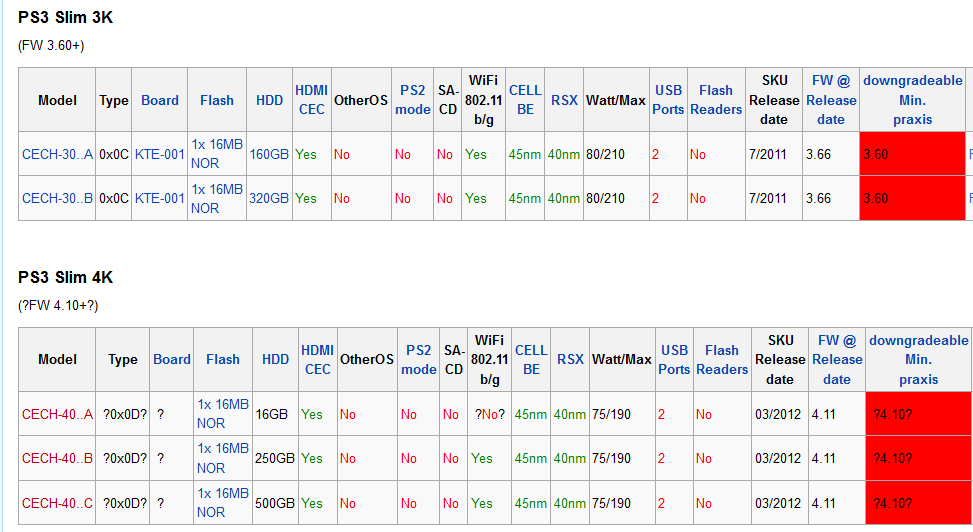Click USB Ports header in Slim 4K table
This screenshot has width=973, height=532.
pyautogui.click(x=675, y=359)
